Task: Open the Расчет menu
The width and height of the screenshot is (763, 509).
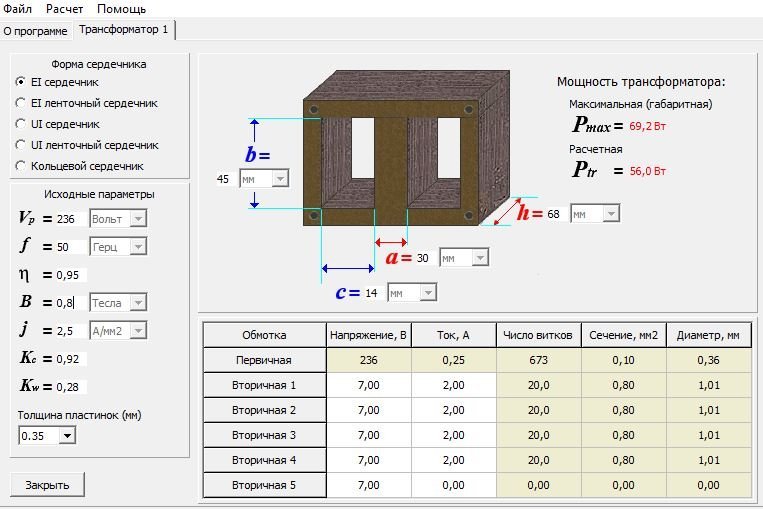Action: (64, 9)
